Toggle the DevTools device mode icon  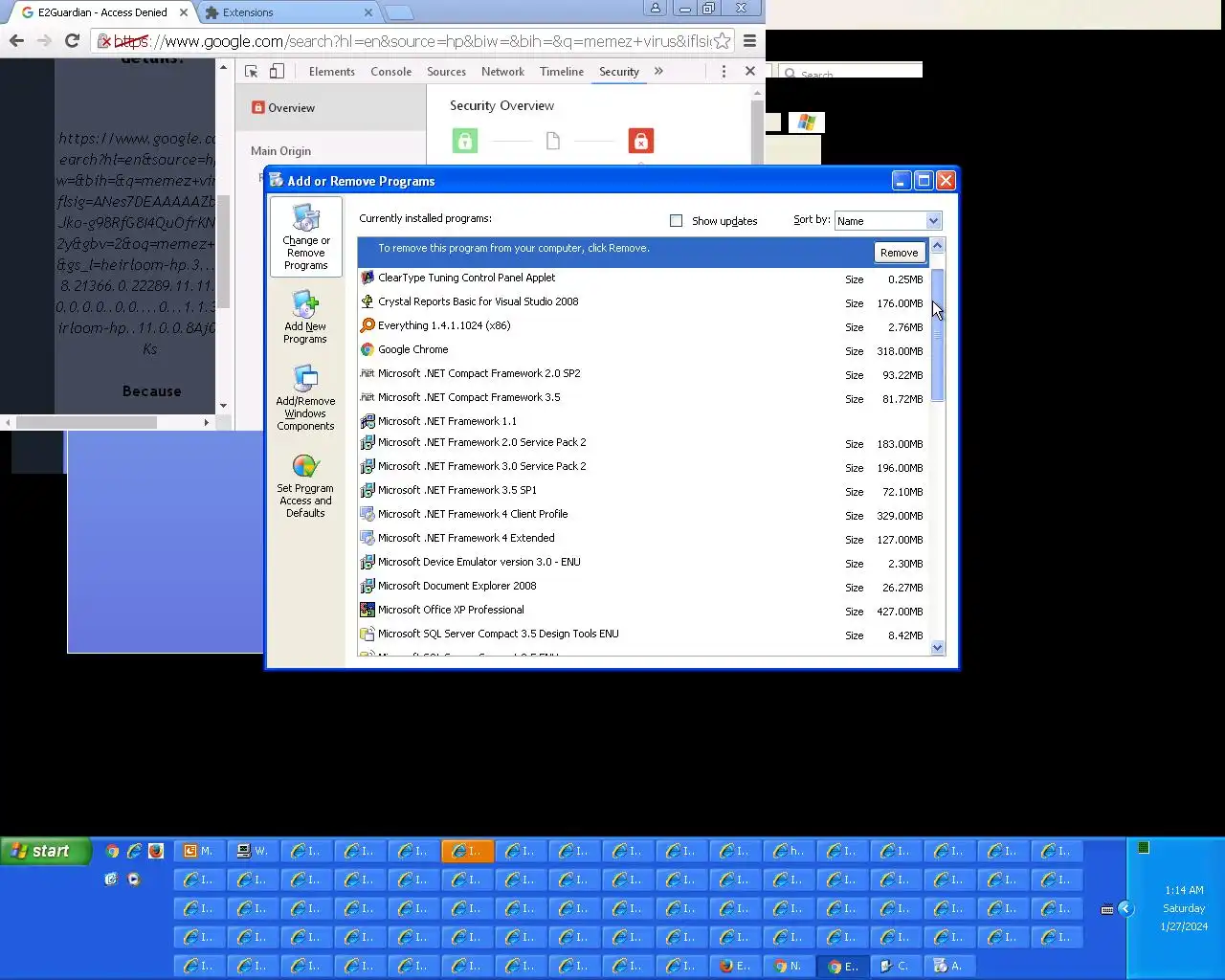click(x=277, y=71)
